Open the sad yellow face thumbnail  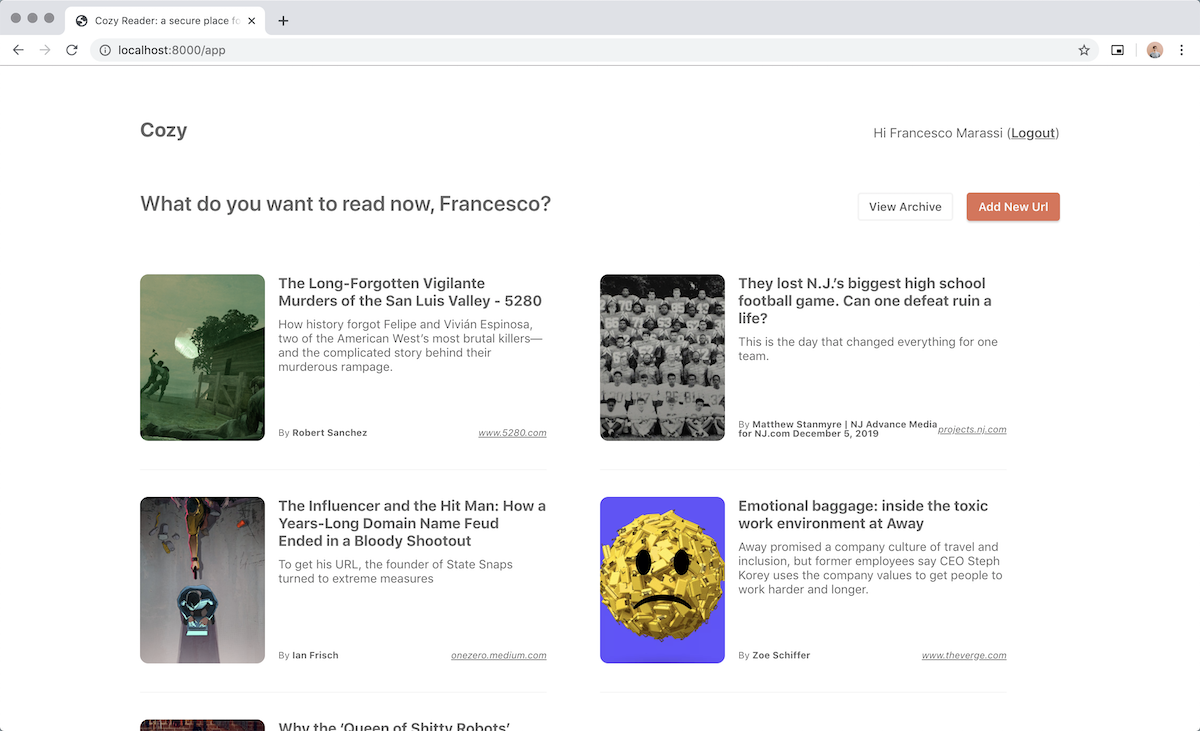point(662,580)
